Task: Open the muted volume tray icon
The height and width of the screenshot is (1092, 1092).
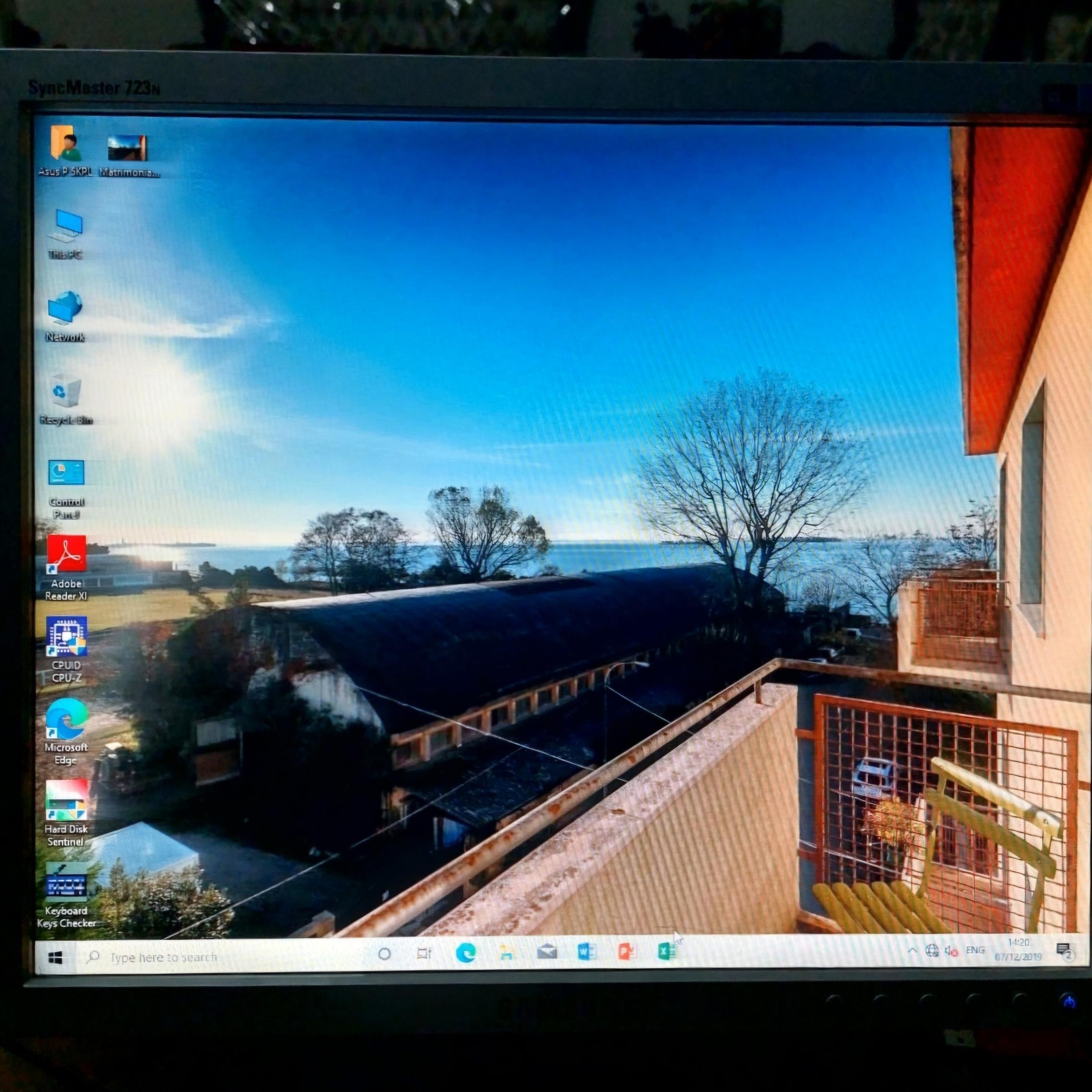Action: pyautogui.click(x=951, y=950)
